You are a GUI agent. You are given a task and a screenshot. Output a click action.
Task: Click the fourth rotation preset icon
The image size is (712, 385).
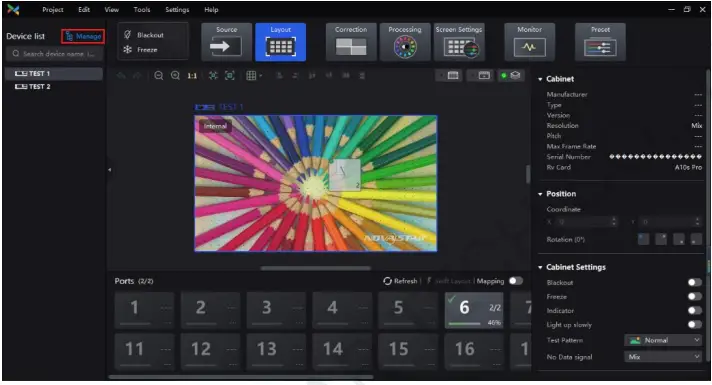click(696, 239)
